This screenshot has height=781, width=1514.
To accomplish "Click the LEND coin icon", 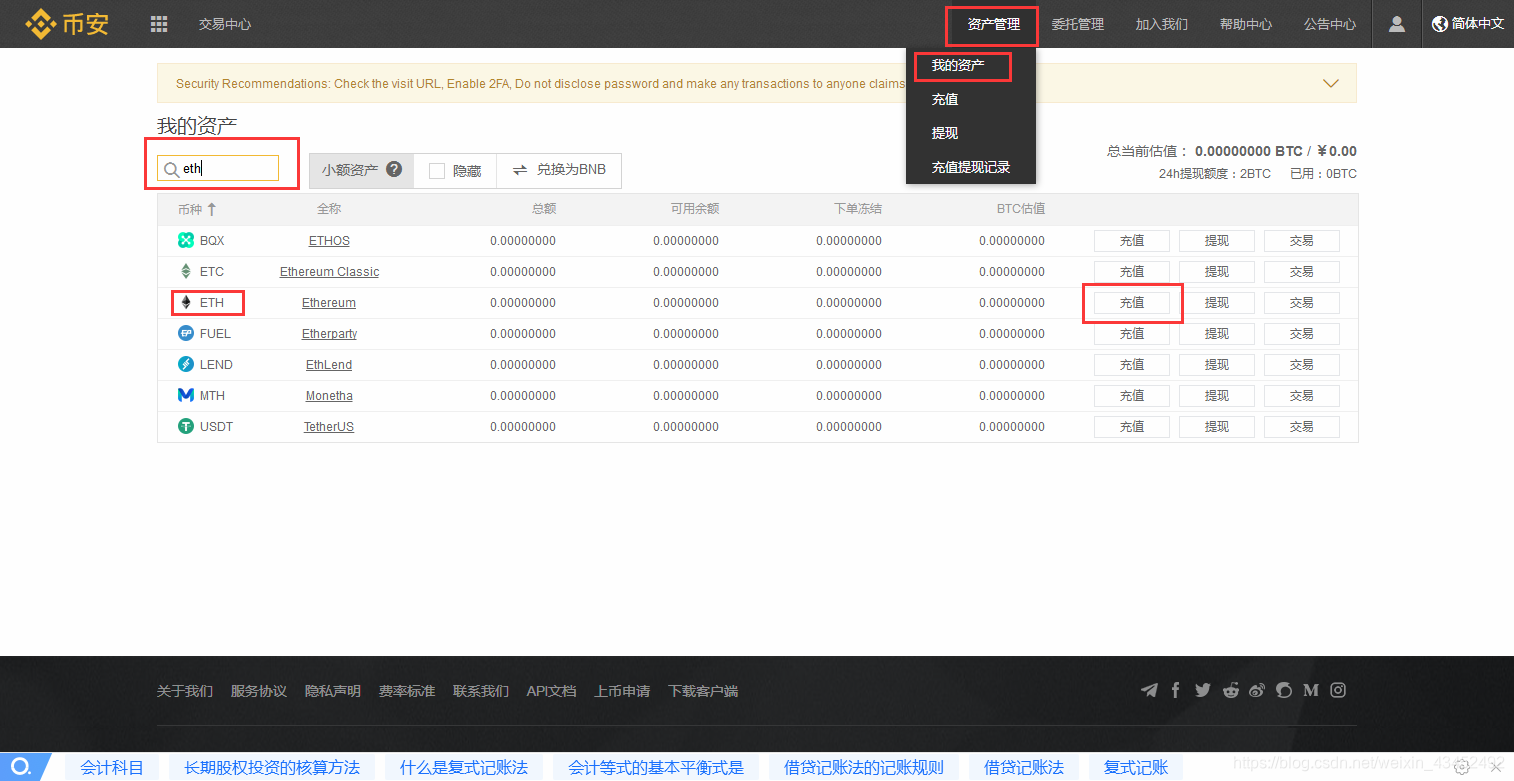I will point(185,364).
